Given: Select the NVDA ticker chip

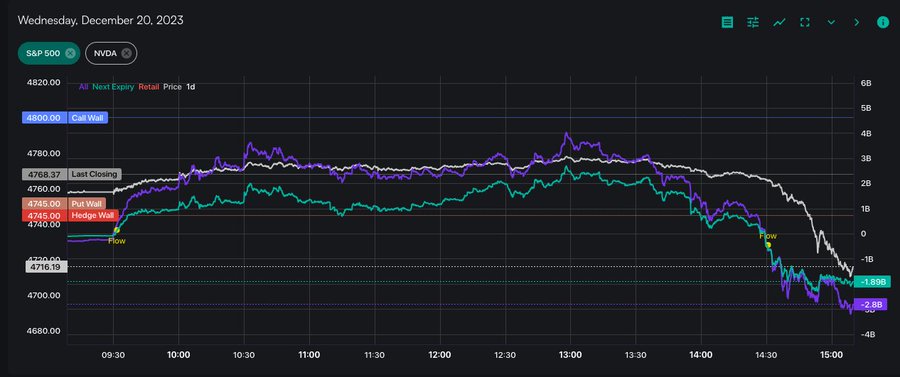Looking at the screenshot, I should [111, 53].
